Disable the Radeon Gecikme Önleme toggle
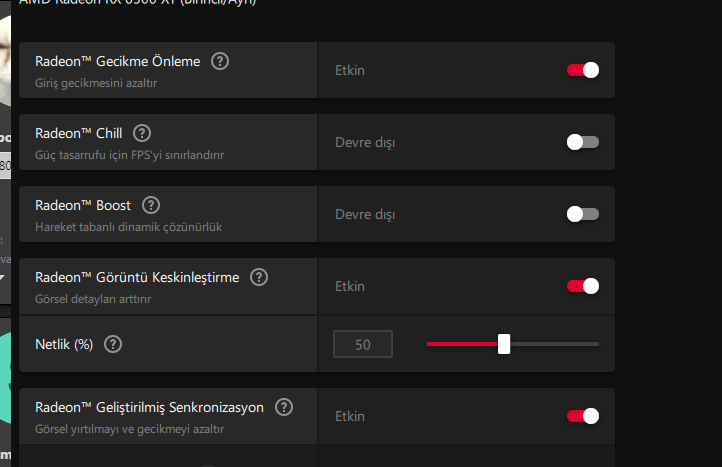Image resolution: width=722 pixels, height=467 pixels. point(583,70)
